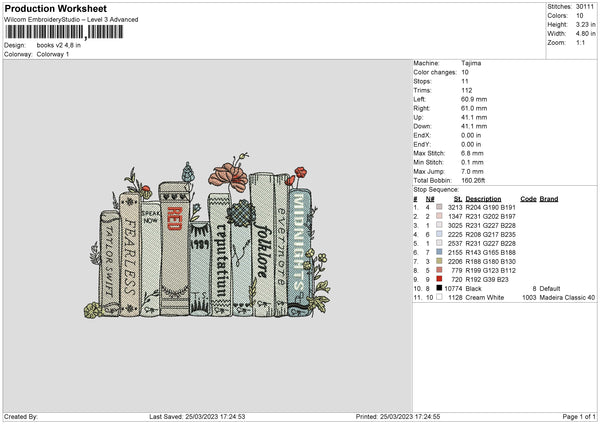600x424 pixels.
Task: Click the Min Stitch value 0.1 mm
Action: pos(472,162)
